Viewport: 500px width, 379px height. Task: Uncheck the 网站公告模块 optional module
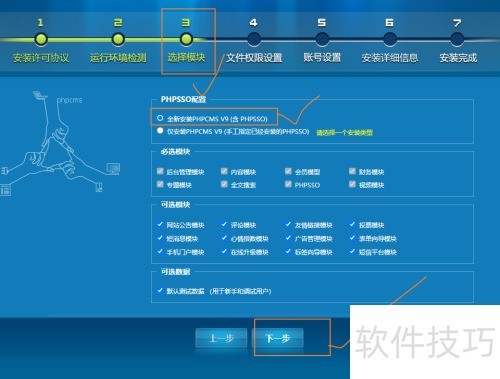point(160,224)
